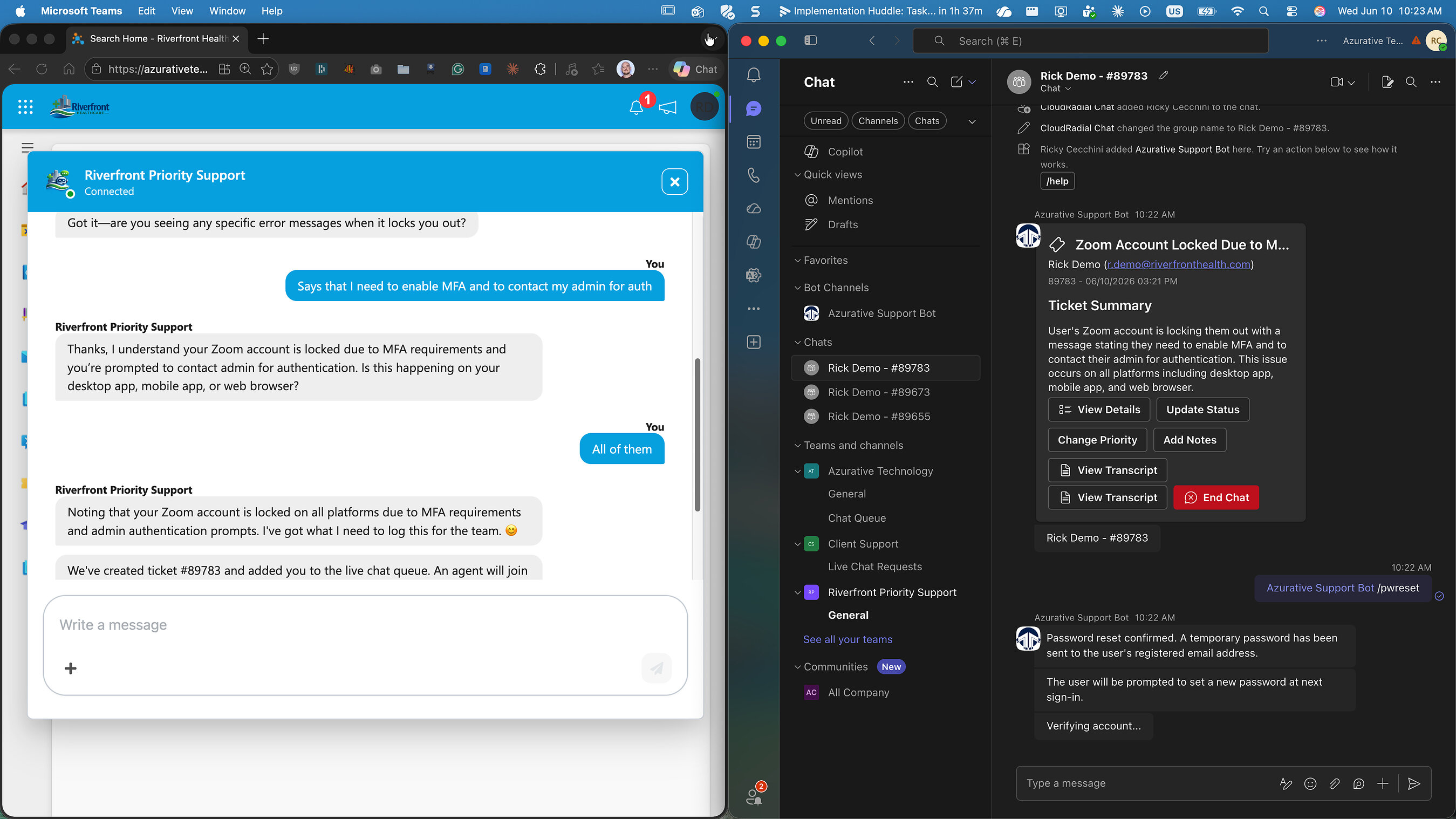Viewport: 1456px width, 819px height.
Task: Open the browser home icon
Action: click(69, 69)
